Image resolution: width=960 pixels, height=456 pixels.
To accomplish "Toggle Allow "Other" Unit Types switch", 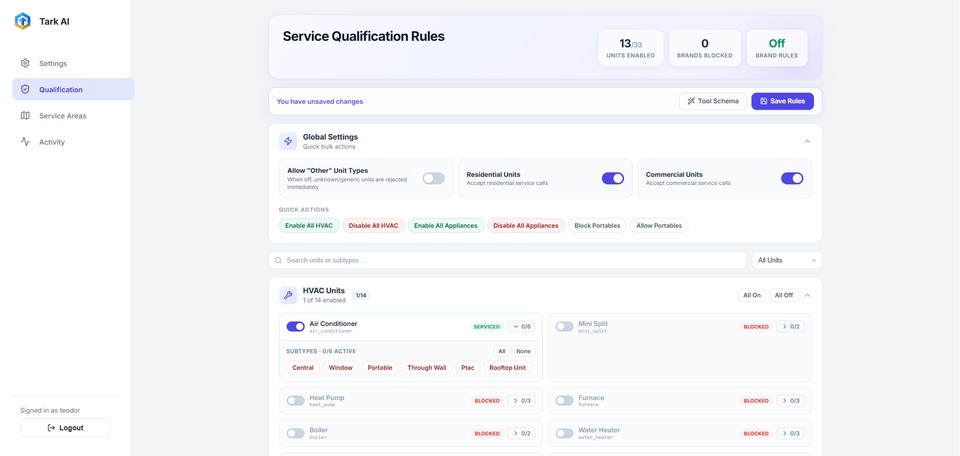I will tap(433, 178).
